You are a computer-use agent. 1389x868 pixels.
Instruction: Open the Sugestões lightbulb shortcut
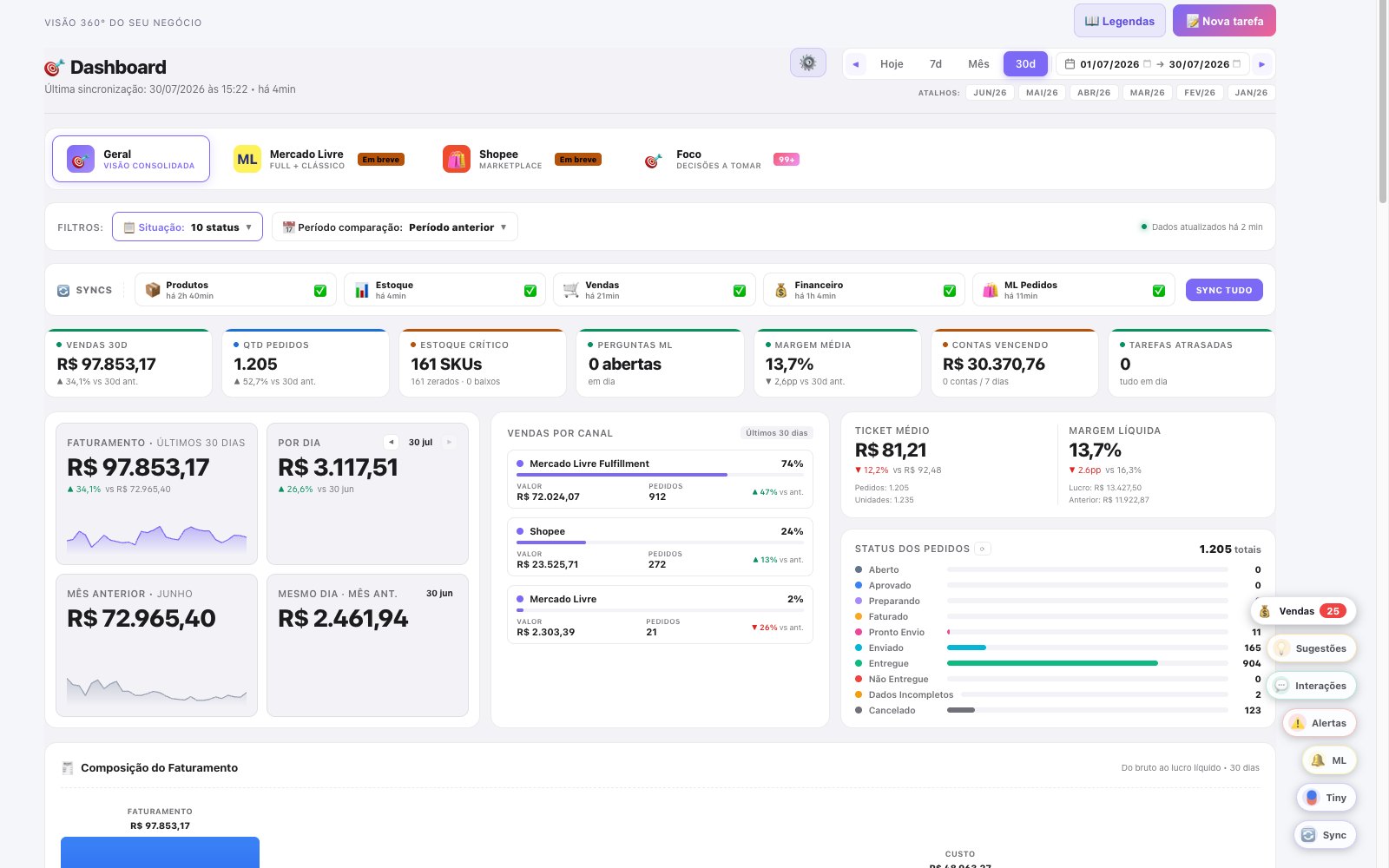click(1312, 648)
